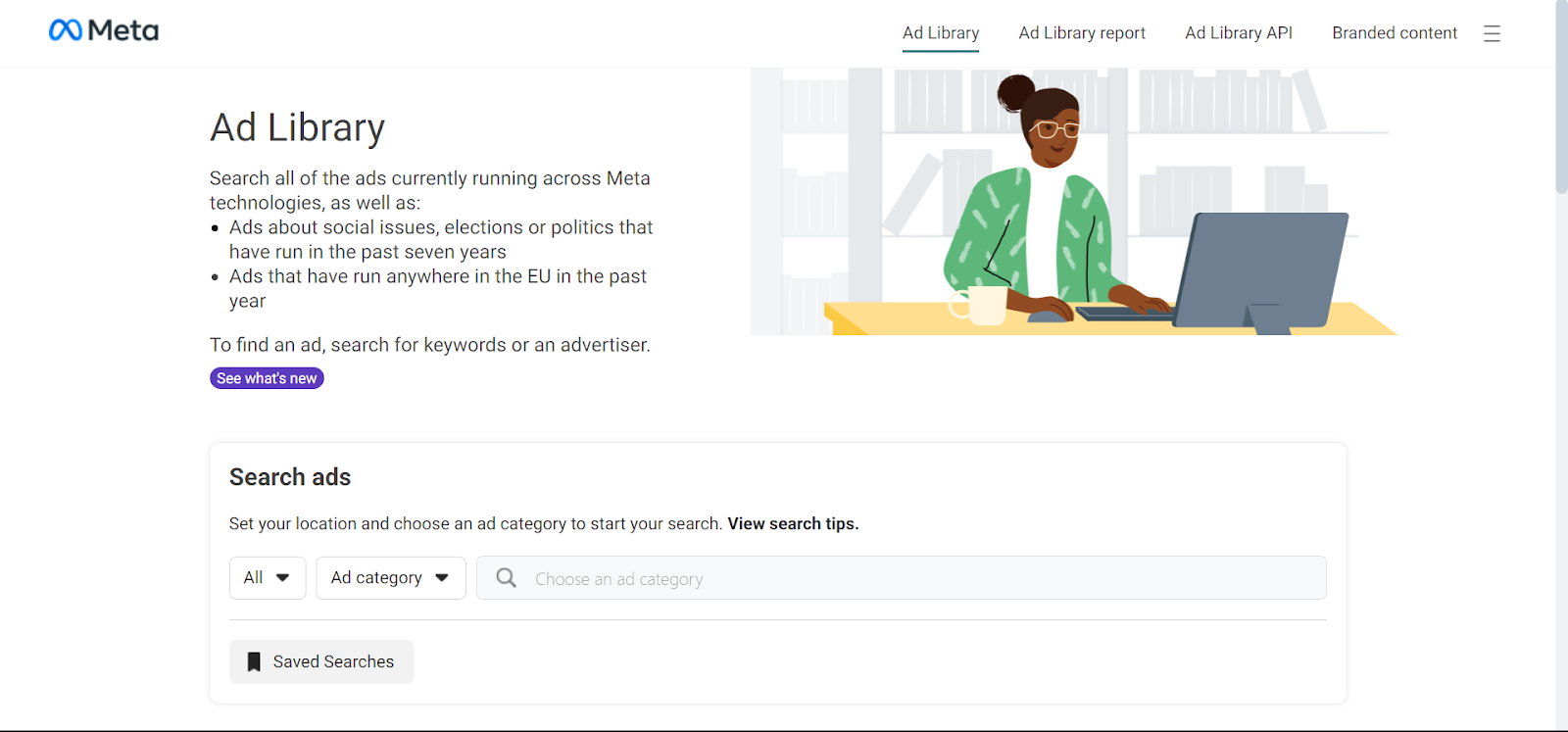Click the magnifying glass search icon
Screen dimensions: 1568x732
pos(506,578)
